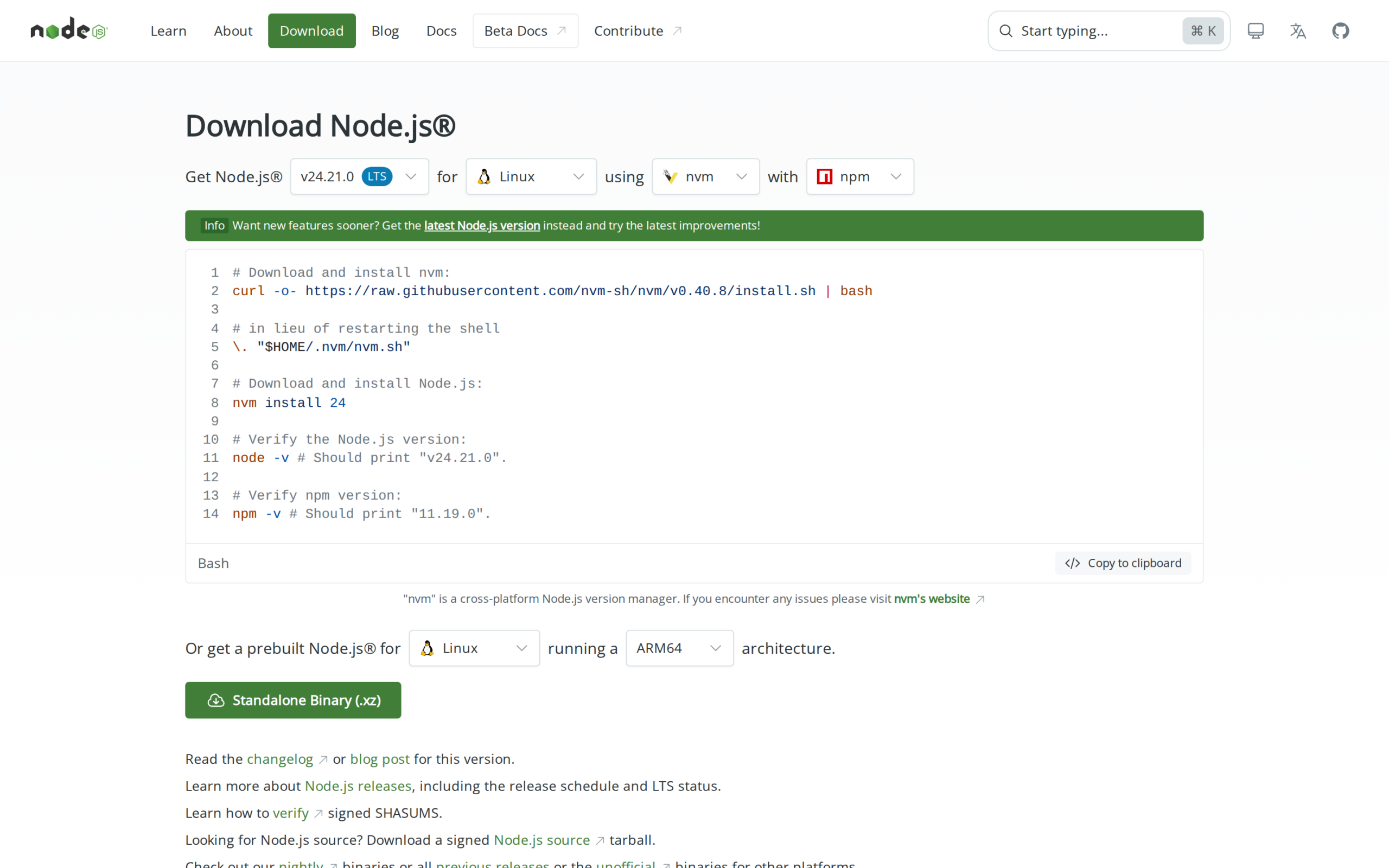This screenshot has height=868, width=1389.
Task: Open the language selector icon
Action: coord(1298,31)
